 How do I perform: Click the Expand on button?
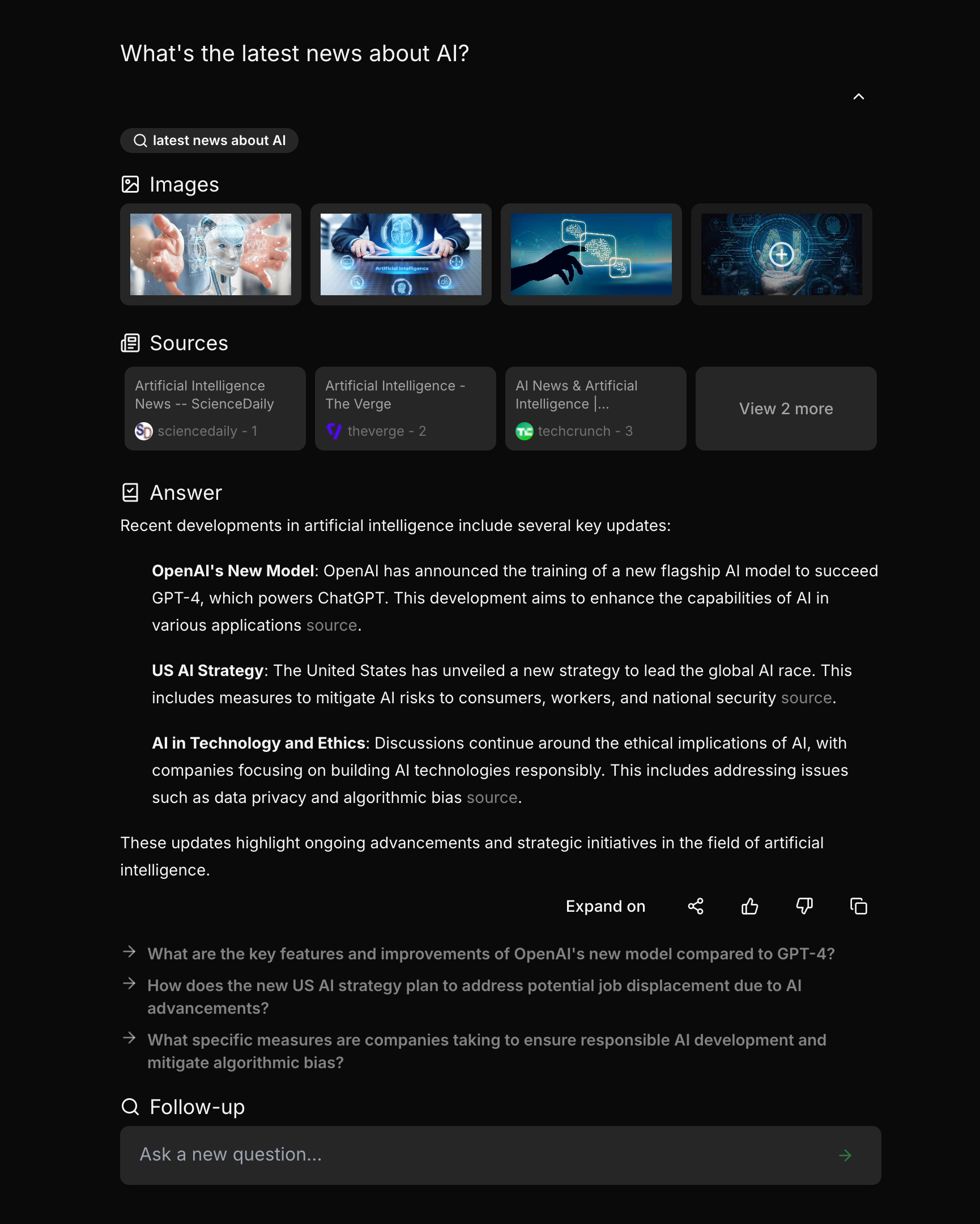[606, 906]
